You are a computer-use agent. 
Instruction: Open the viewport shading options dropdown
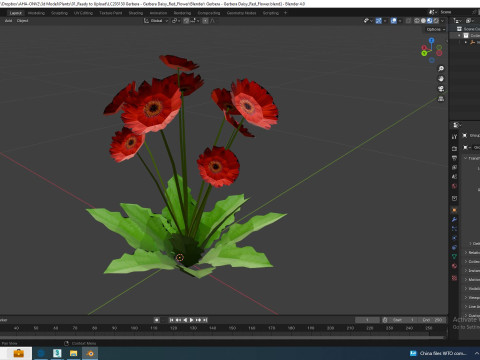coord(442,21)
